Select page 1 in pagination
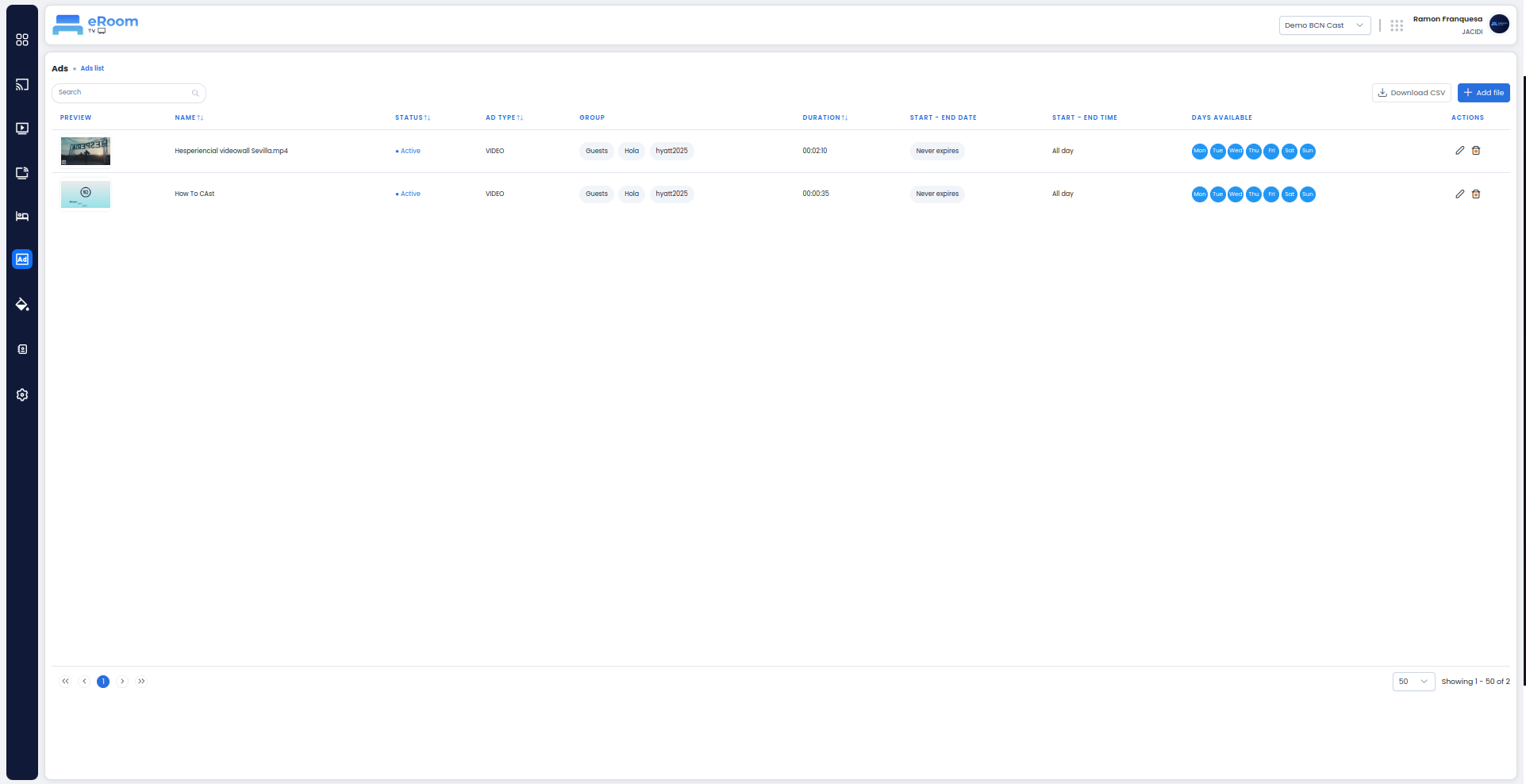The image size is (1526, 784). pos(103,682)
